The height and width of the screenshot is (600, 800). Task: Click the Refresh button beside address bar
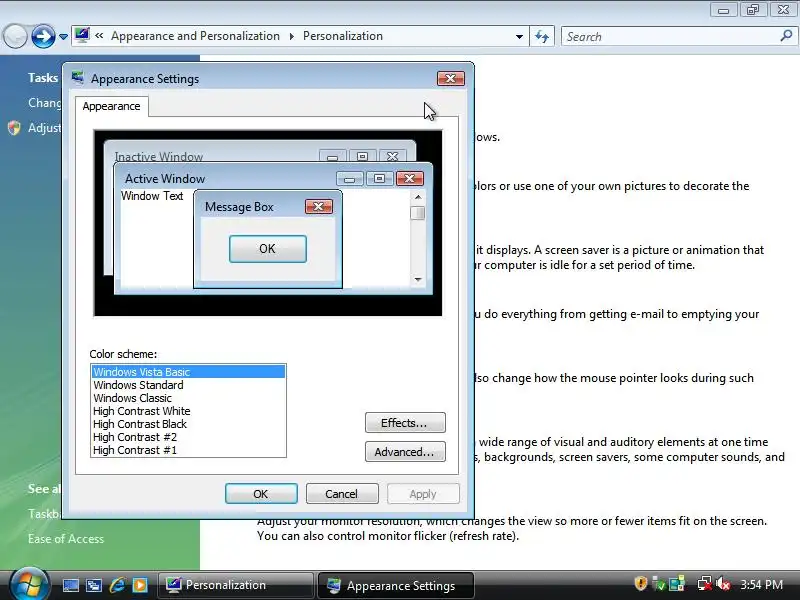[x=542, y=36]
